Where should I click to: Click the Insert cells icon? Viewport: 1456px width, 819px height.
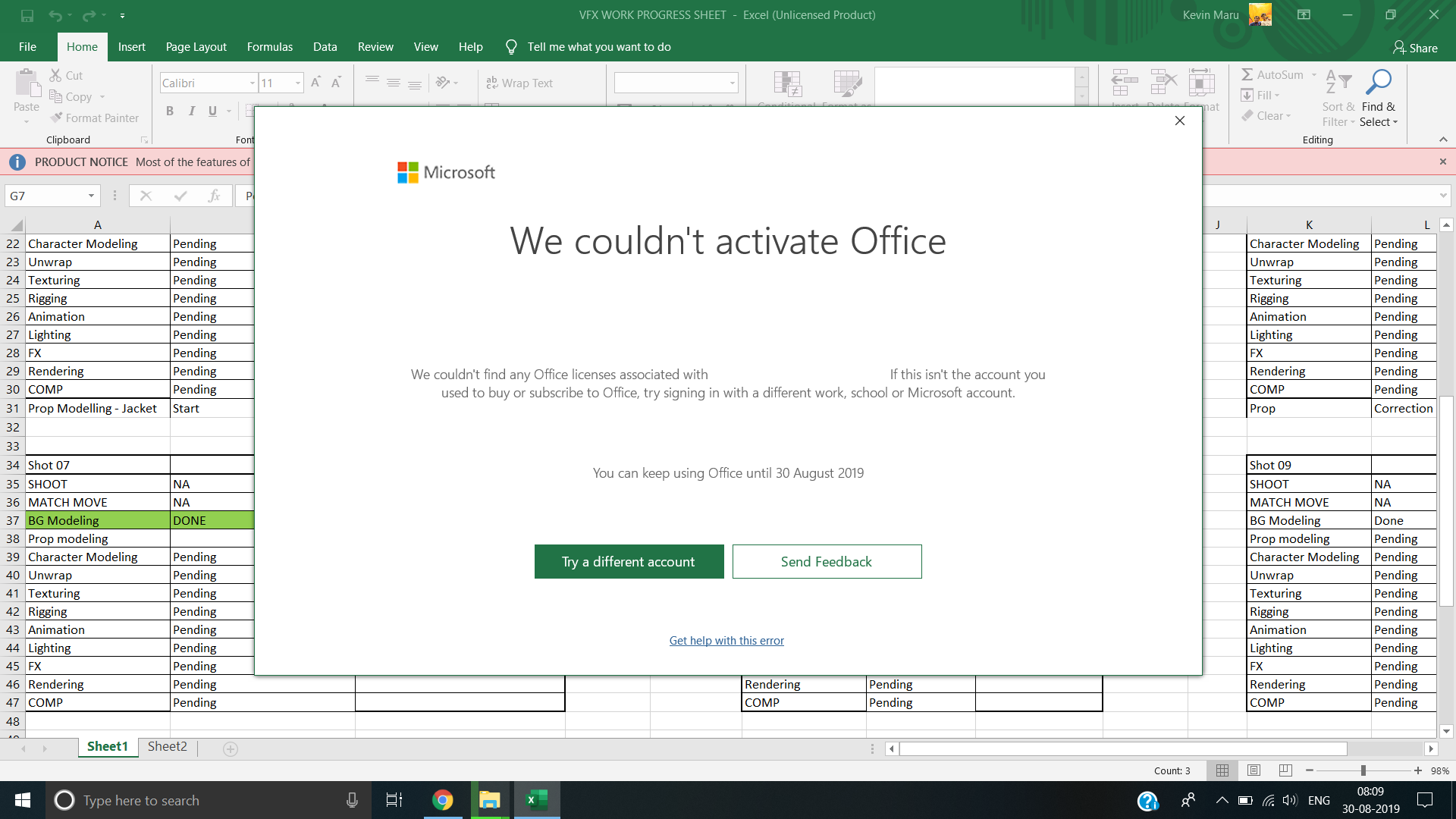1125,82
